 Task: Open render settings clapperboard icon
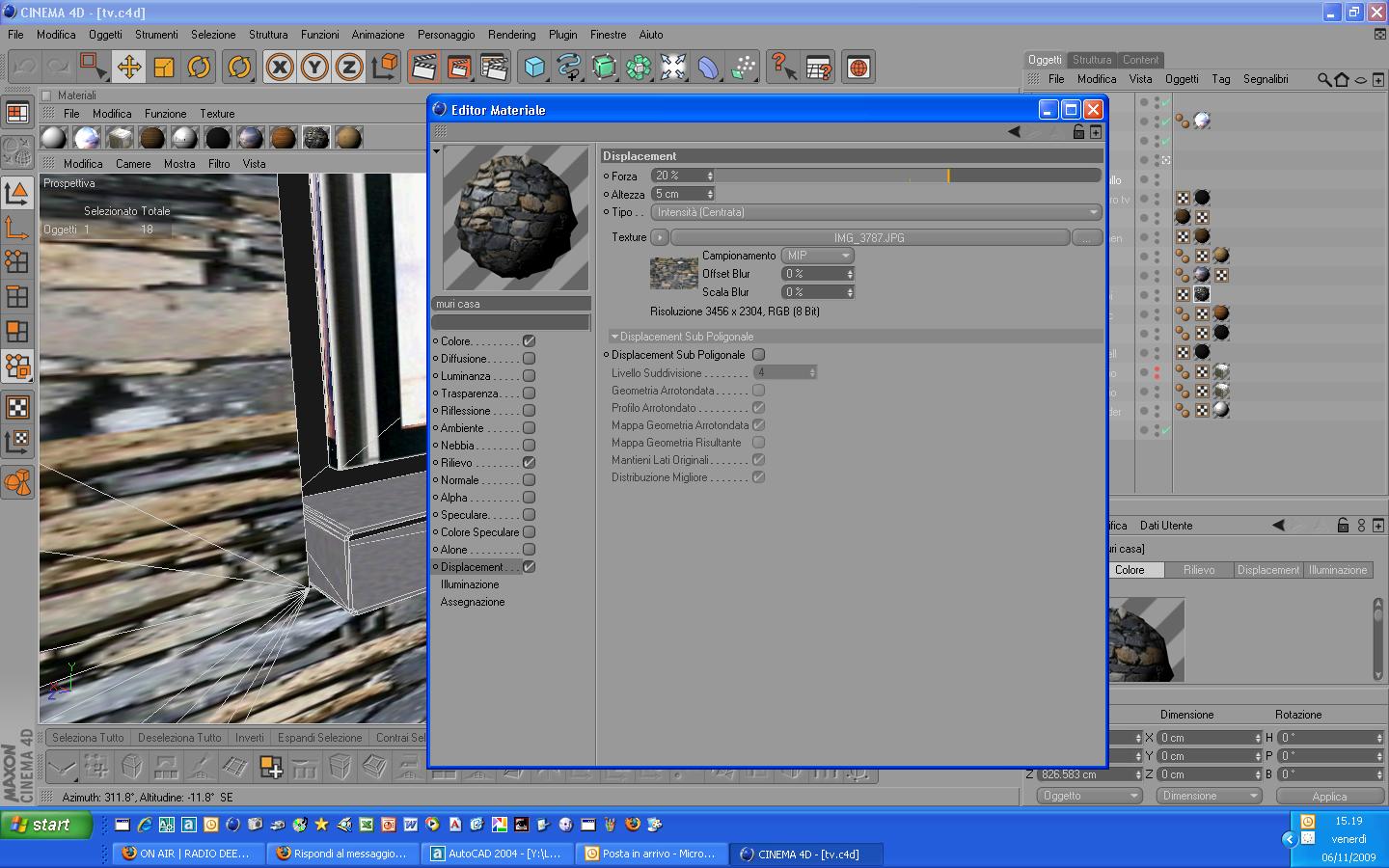pyautogui.click(x=494, y=67)
